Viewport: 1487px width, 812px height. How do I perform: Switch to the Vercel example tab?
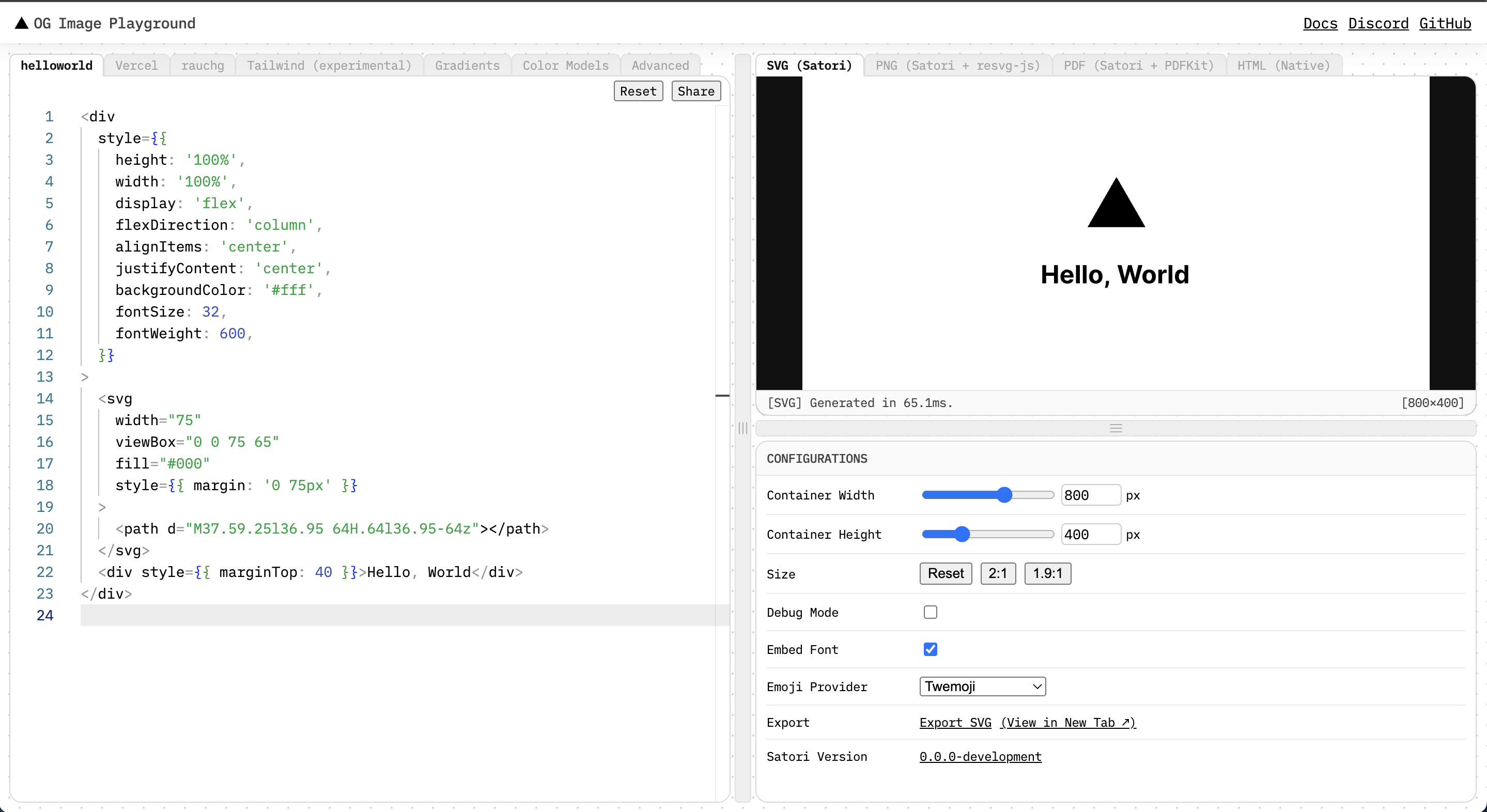tap(136, 65)
